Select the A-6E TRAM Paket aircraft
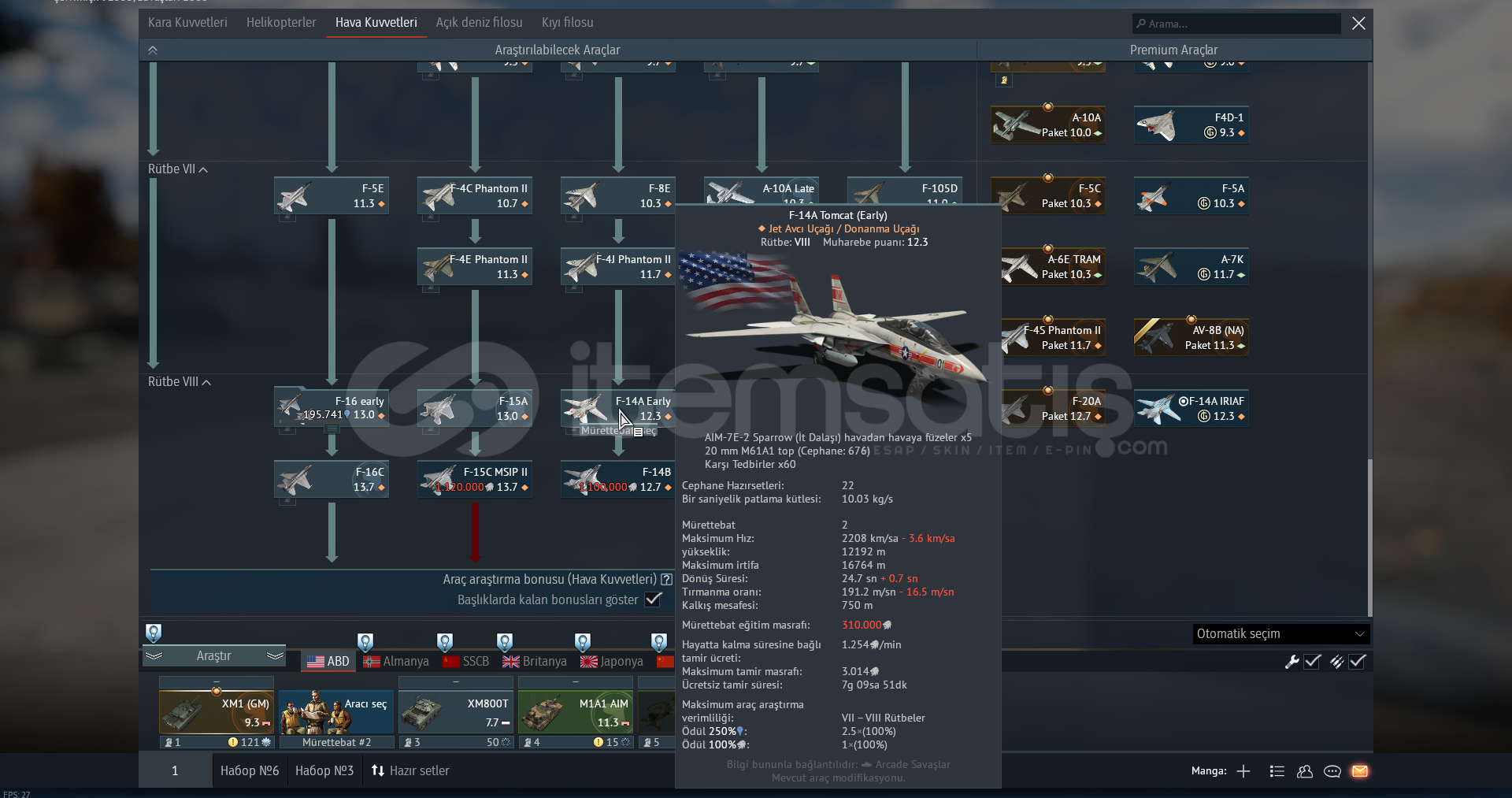1512x798 pixels. pyautogui.click(x=1053, y=266)
